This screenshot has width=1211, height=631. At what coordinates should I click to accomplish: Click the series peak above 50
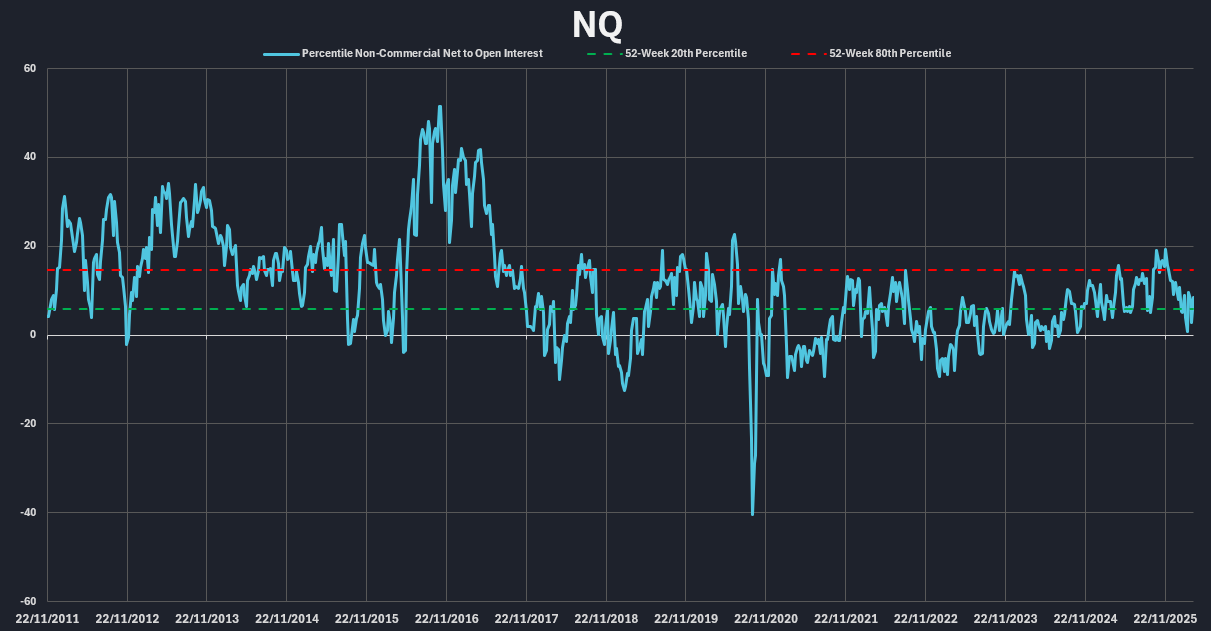tap(439, 107)
